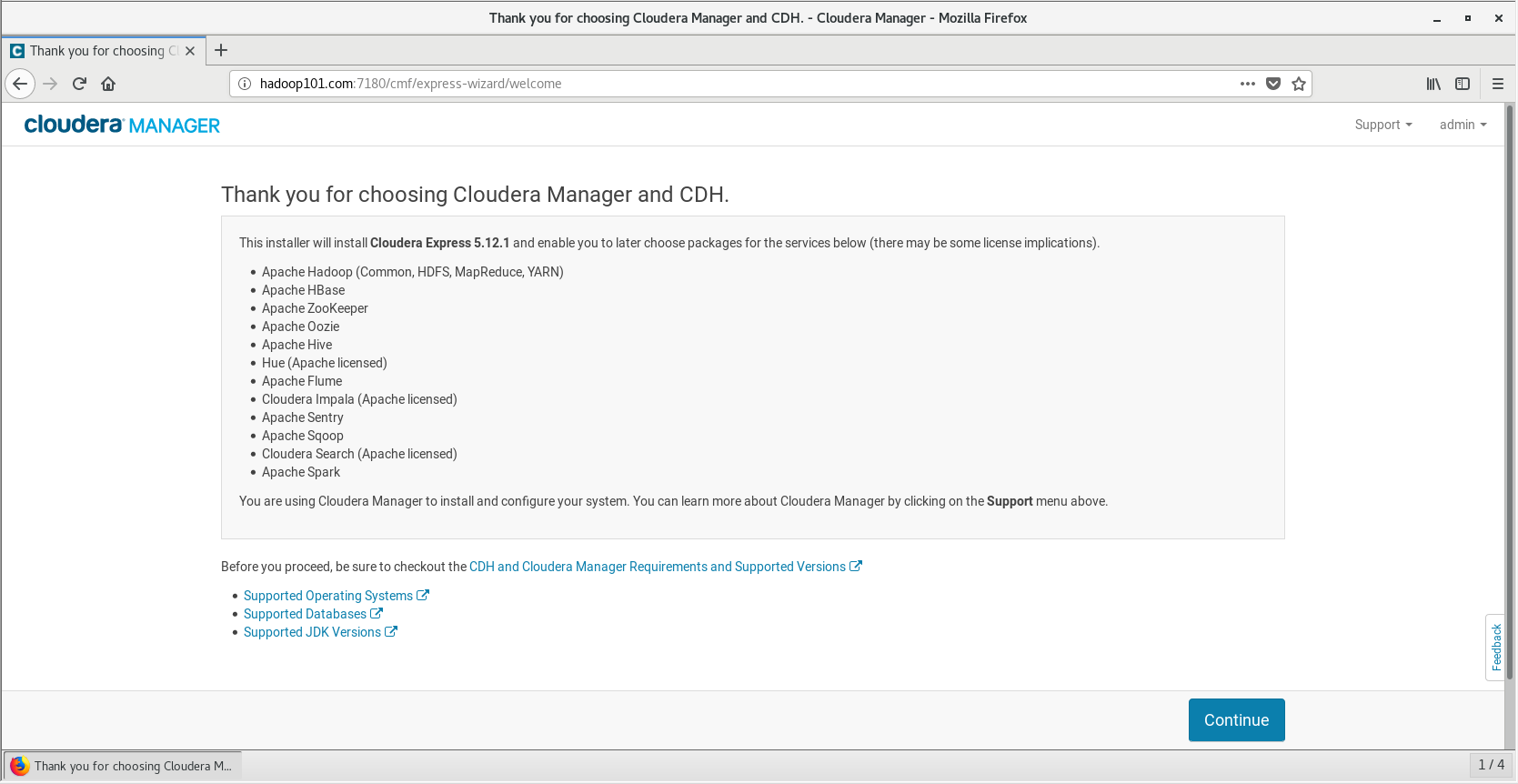This screenshot has height=784, width=1518.
Task: Close the 'Thank you for choosing' tab
Action: pos(190,51)
